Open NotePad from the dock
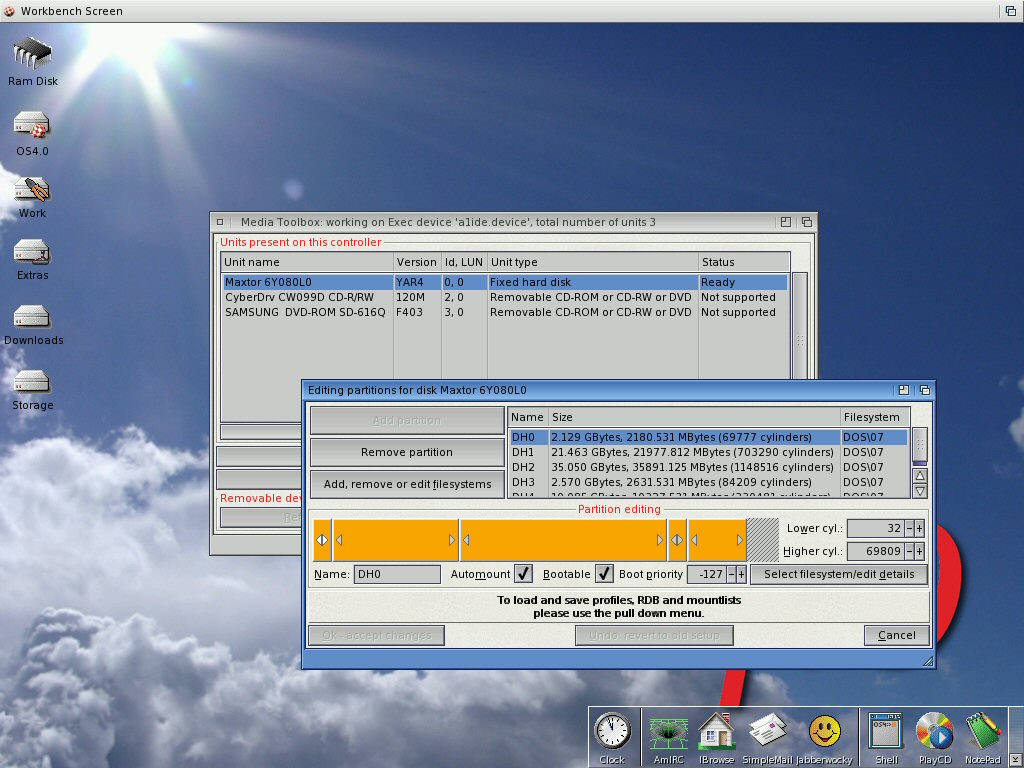1024x768 pixels. point(983,738)
